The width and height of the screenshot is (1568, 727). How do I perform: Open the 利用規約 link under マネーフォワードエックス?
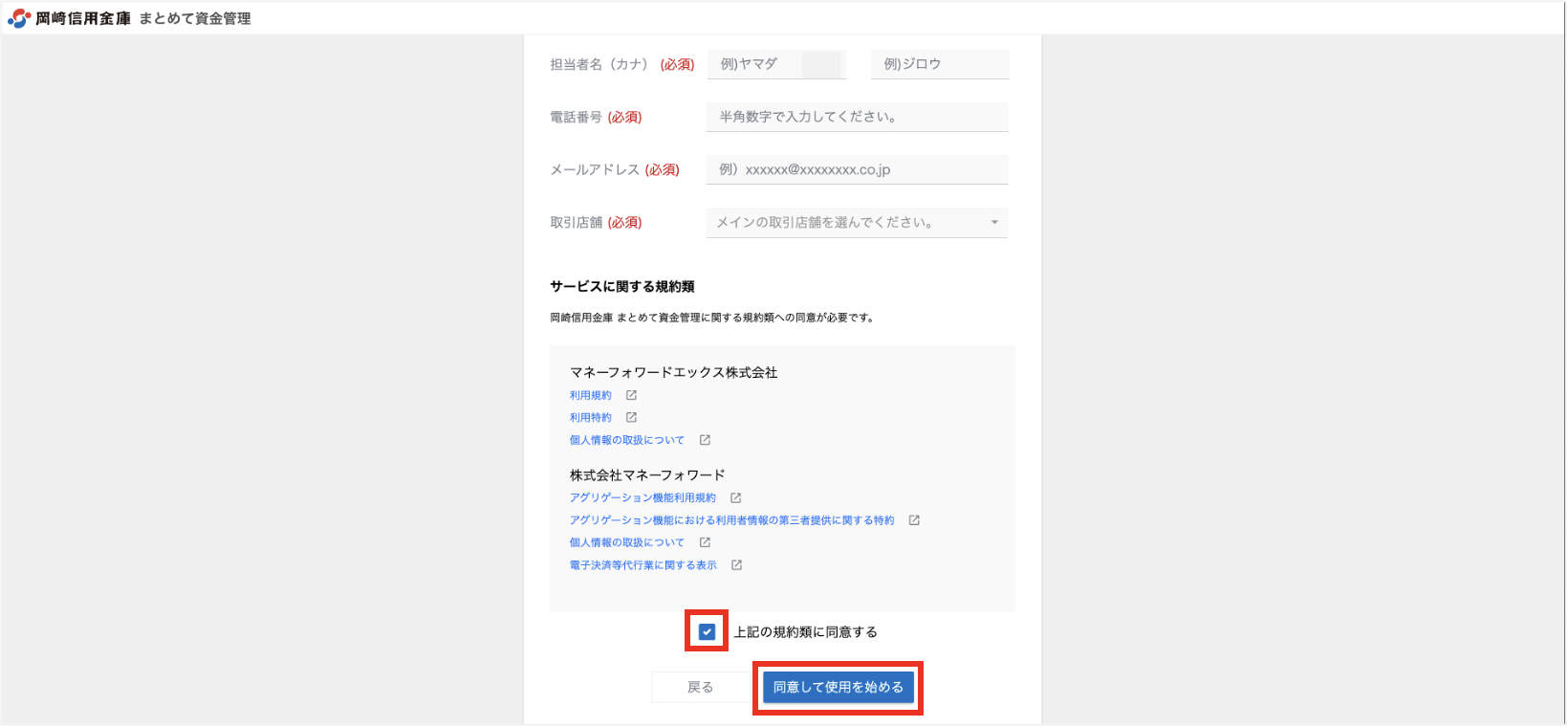pos(591,395)
